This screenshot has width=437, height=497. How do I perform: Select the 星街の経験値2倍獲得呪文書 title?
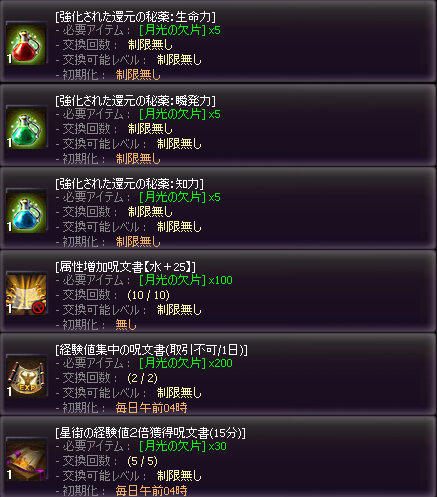[150, 433]
